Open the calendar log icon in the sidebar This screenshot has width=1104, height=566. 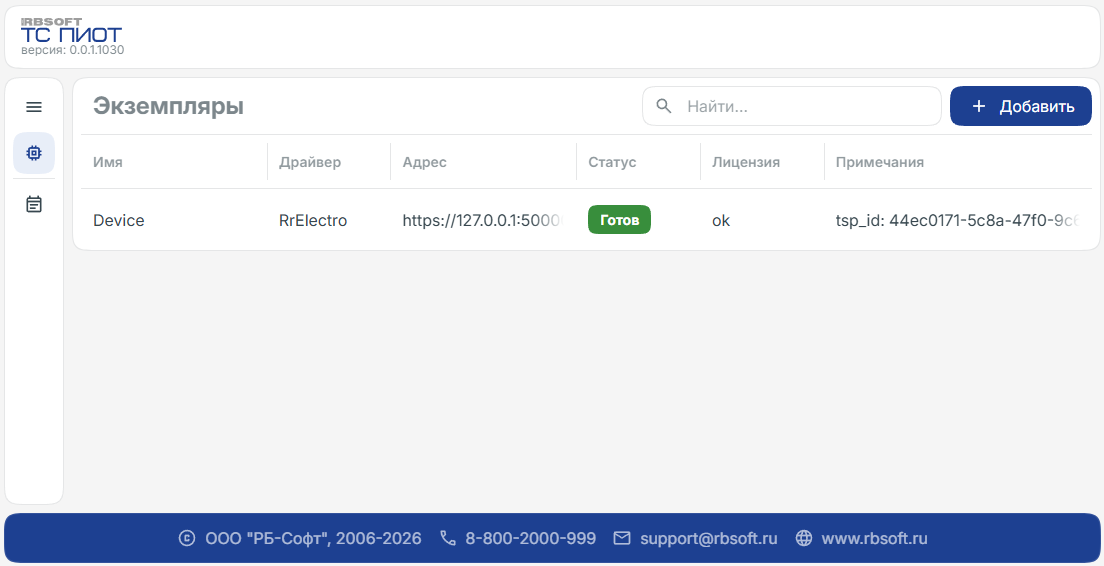34,204
